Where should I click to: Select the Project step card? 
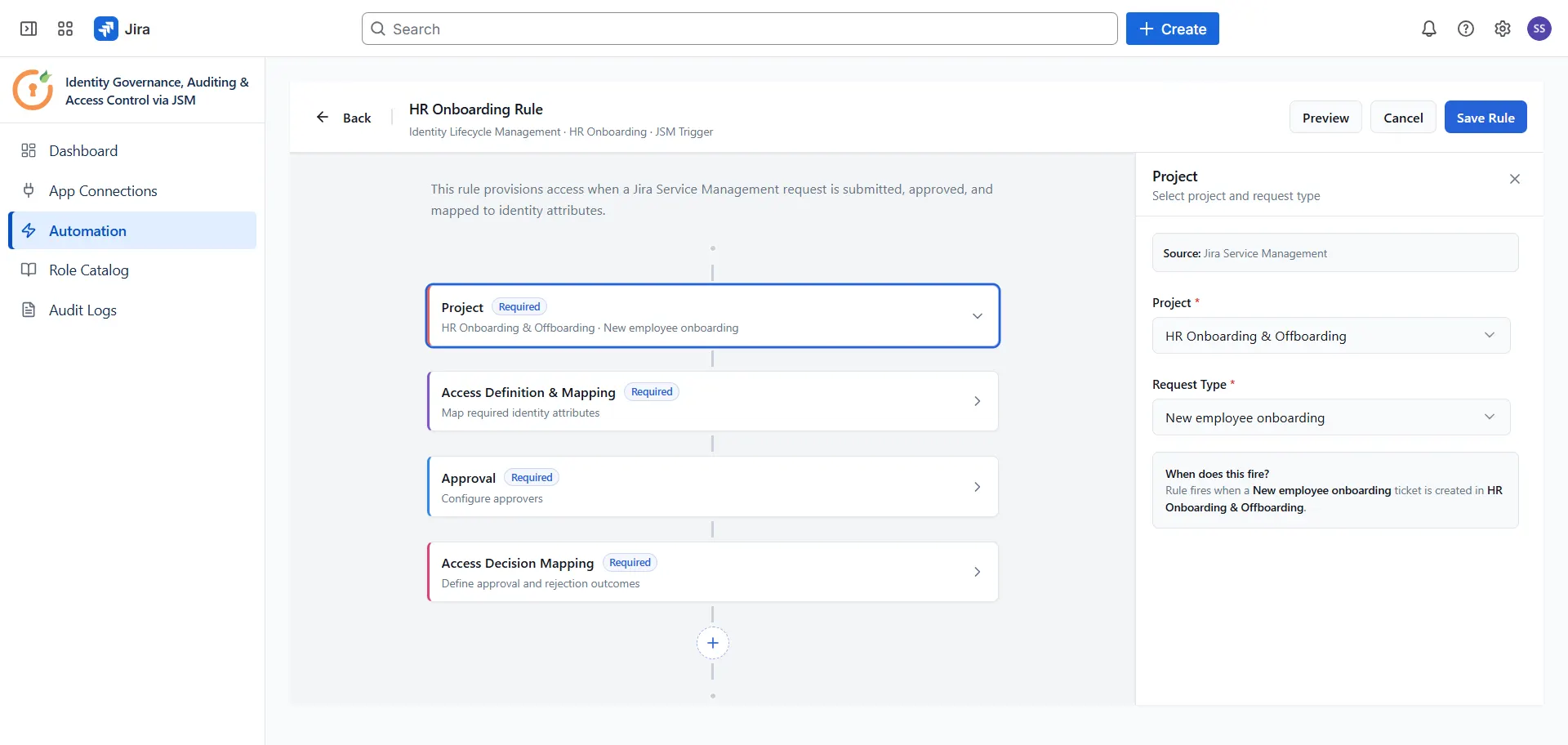[713, 316]
